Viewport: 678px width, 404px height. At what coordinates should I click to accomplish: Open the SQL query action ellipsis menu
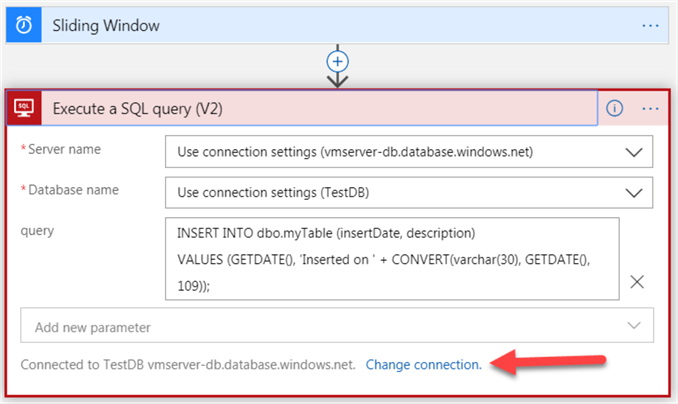tap(651, 108)
